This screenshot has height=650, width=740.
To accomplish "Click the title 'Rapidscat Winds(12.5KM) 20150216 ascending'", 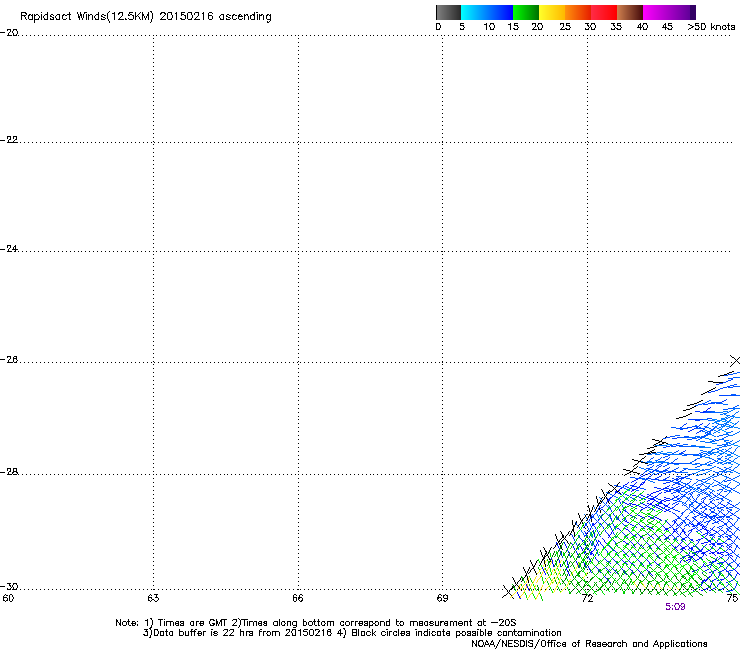I will click(x=146, y=17).
